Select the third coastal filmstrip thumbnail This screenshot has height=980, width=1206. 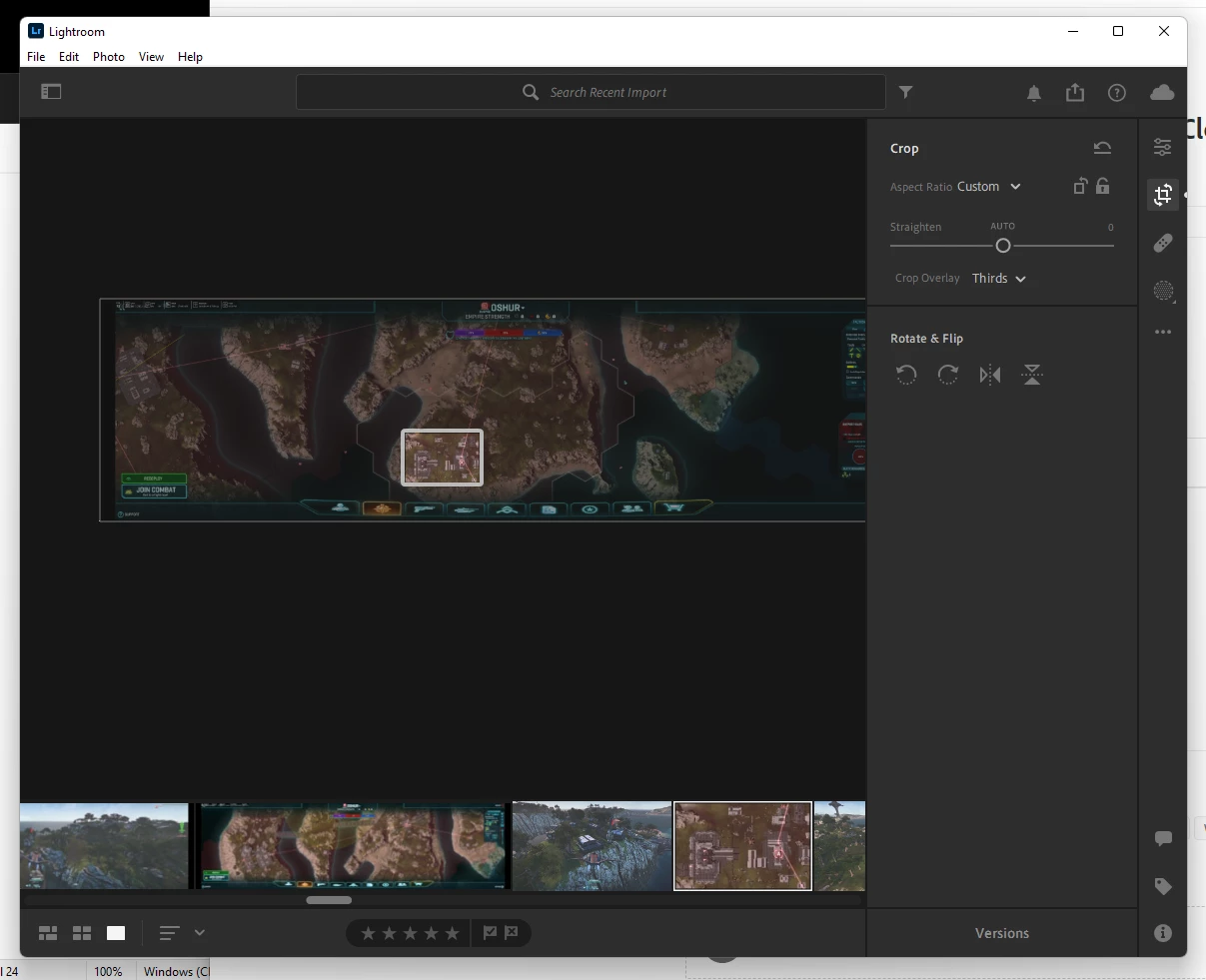[x=592, y=846]
